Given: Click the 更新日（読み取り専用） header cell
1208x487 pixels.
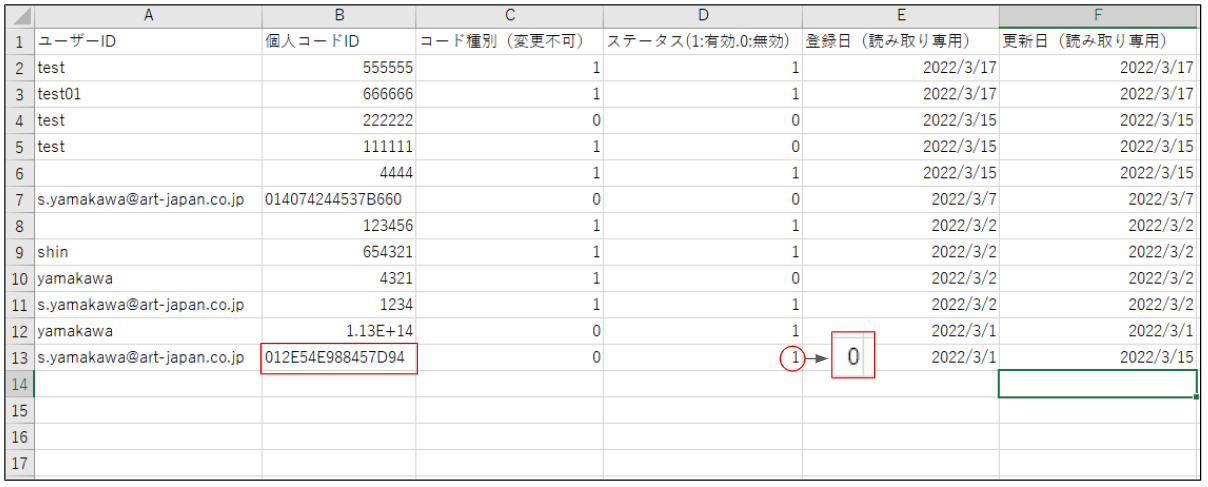Looking at the screenshot, I should (1098, 42).
